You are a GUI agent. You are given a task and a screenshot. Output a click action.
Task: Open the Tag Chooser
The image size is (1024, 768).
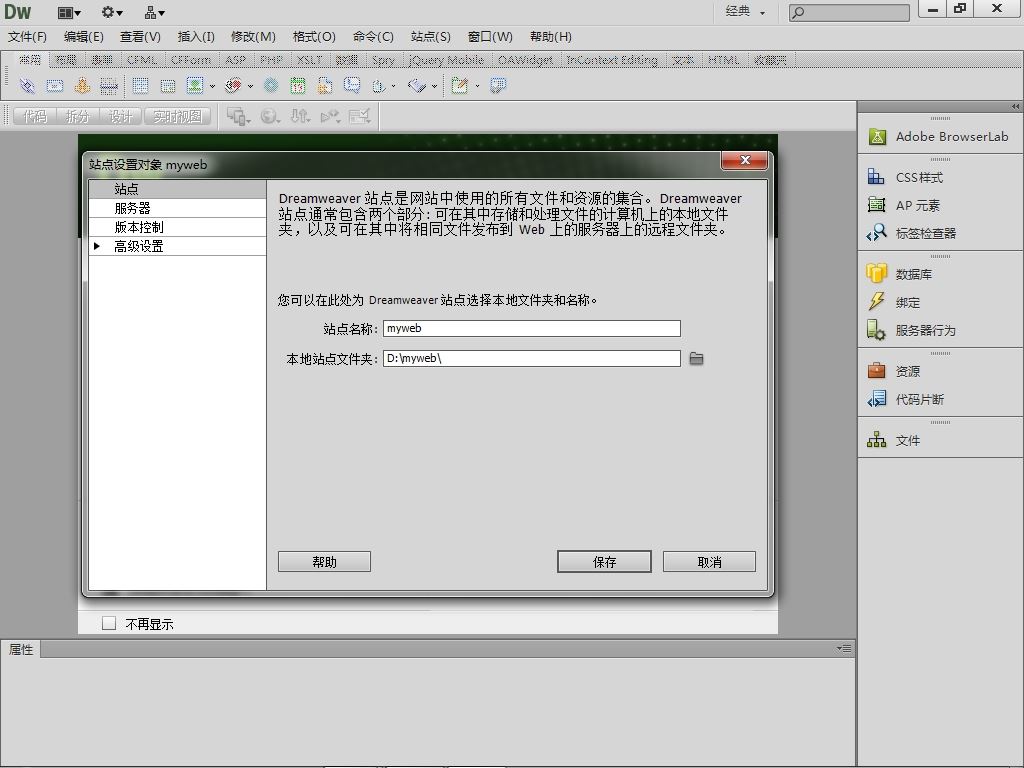498,86
